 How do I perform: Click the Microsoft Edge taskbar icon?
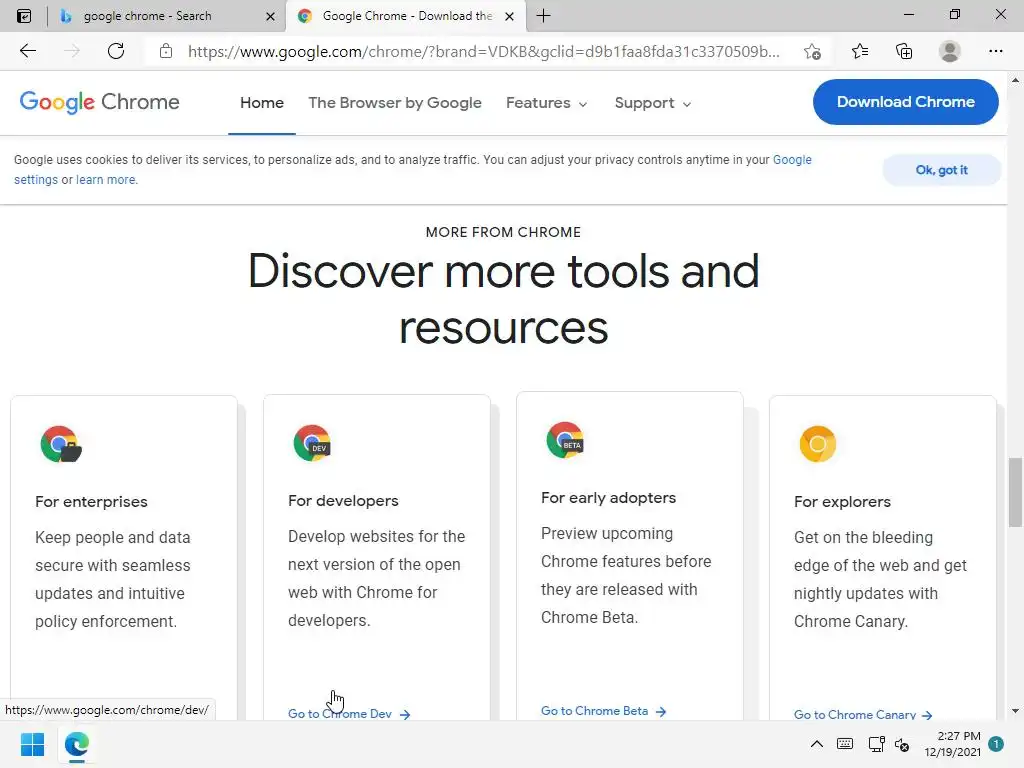(x=76, y=744)
